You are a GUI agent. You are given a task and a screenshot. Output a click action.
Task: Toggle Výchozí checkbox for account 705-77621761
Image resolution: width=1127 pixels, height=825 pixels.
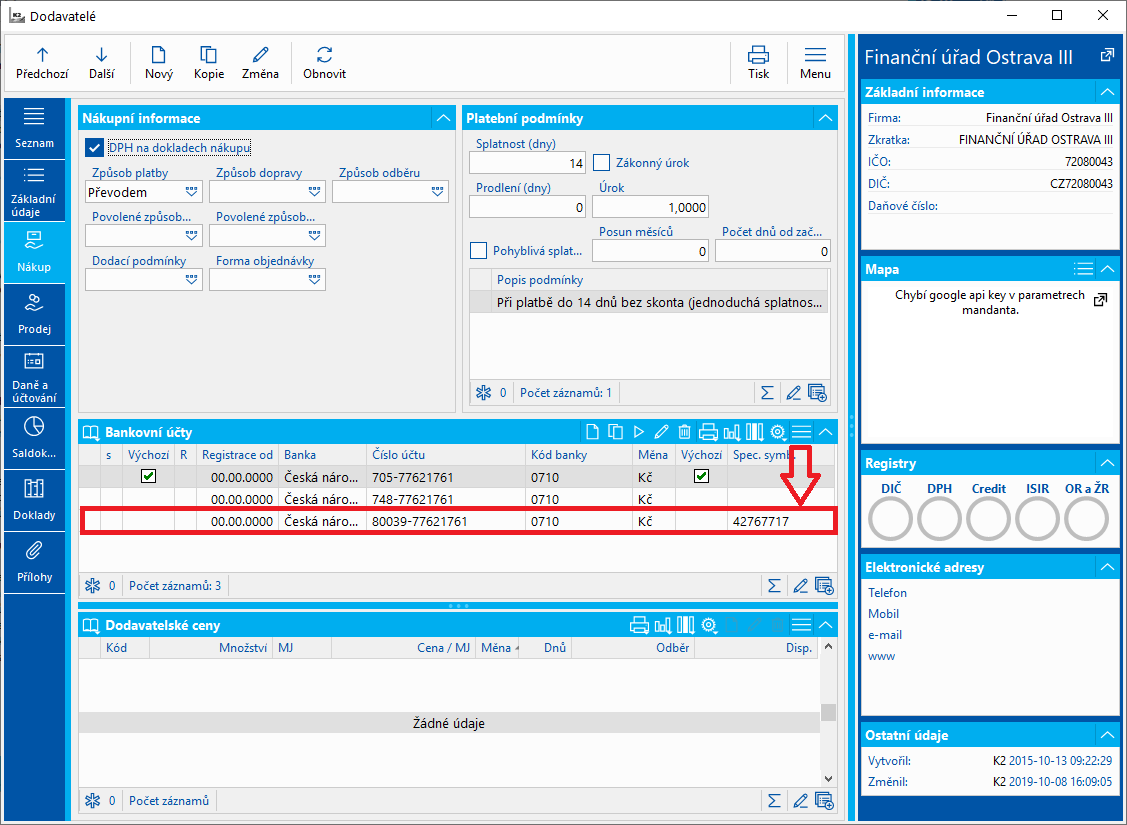tap(149, 476)
